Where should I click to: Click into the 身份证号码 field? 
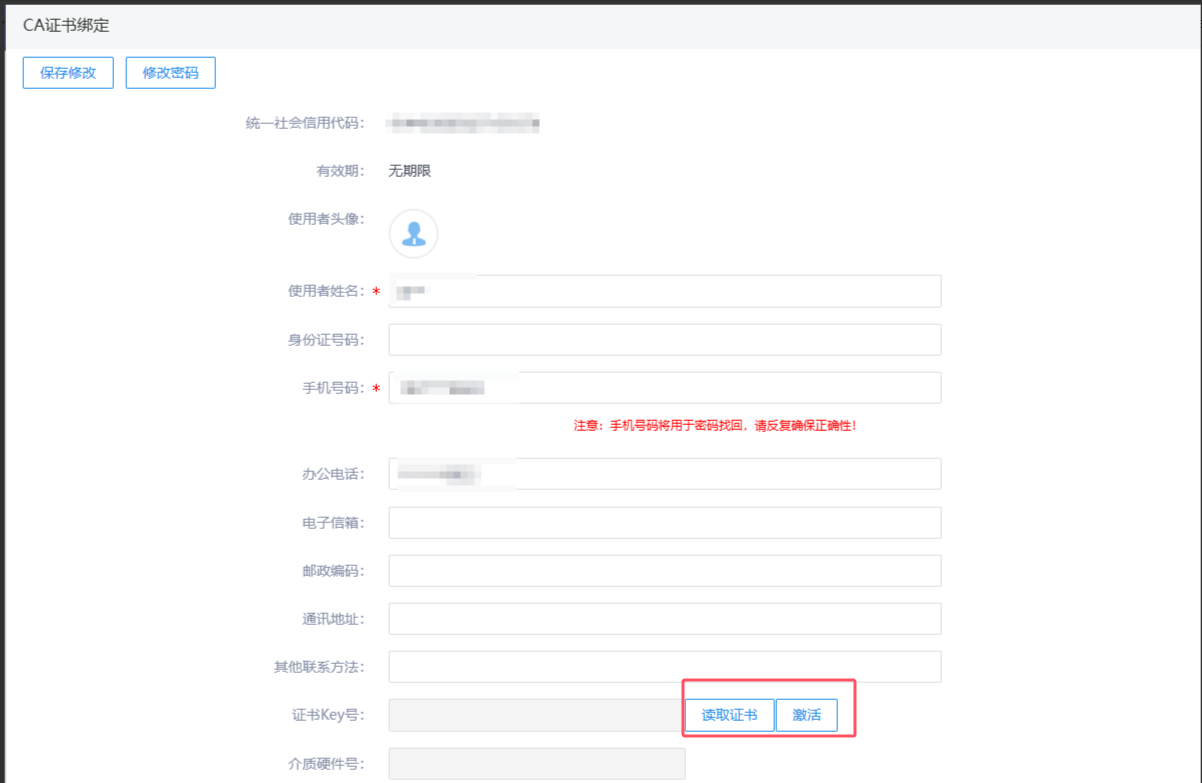[664, 340]
